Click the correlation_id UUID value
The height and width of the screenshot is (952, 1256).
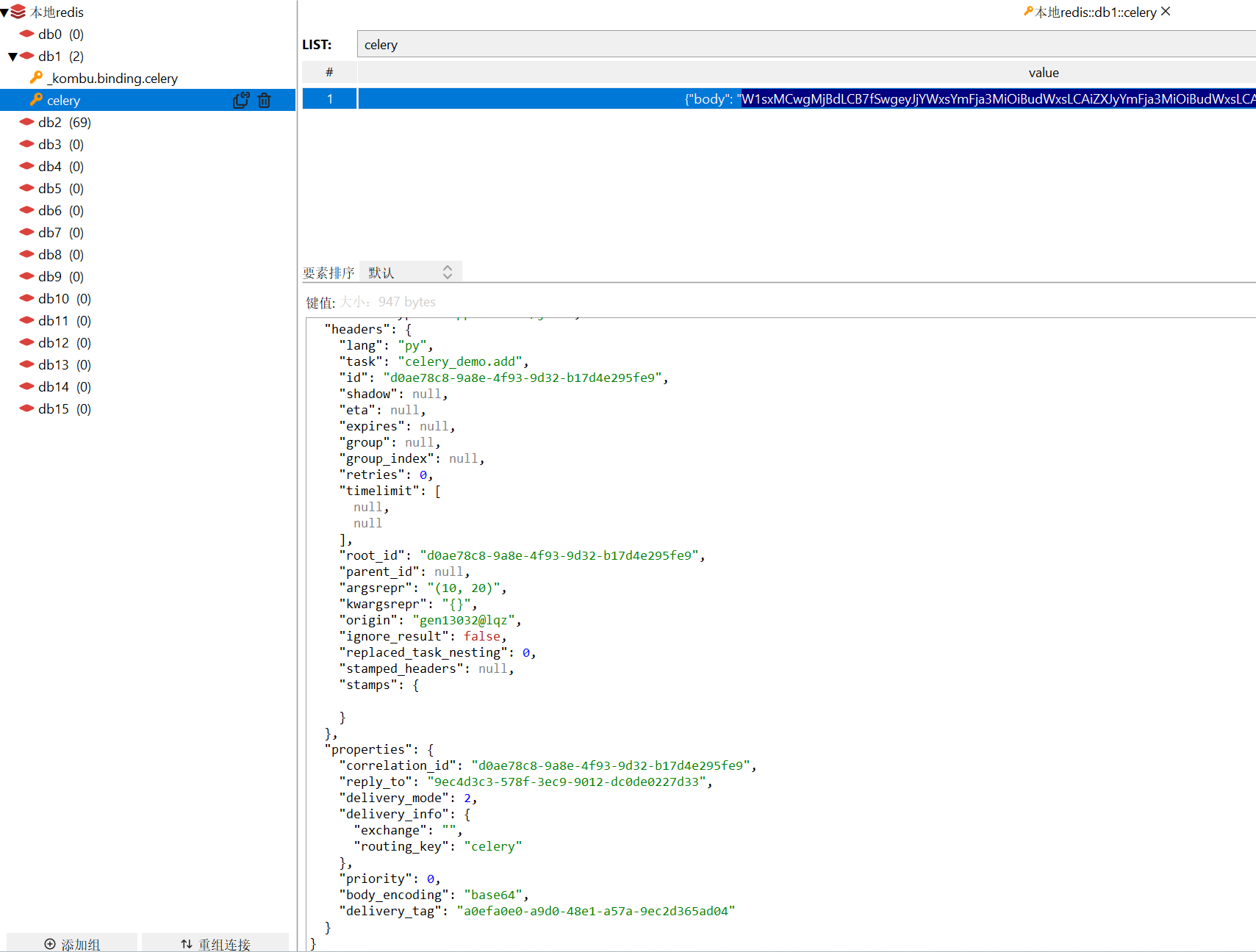tap(611, 765)
